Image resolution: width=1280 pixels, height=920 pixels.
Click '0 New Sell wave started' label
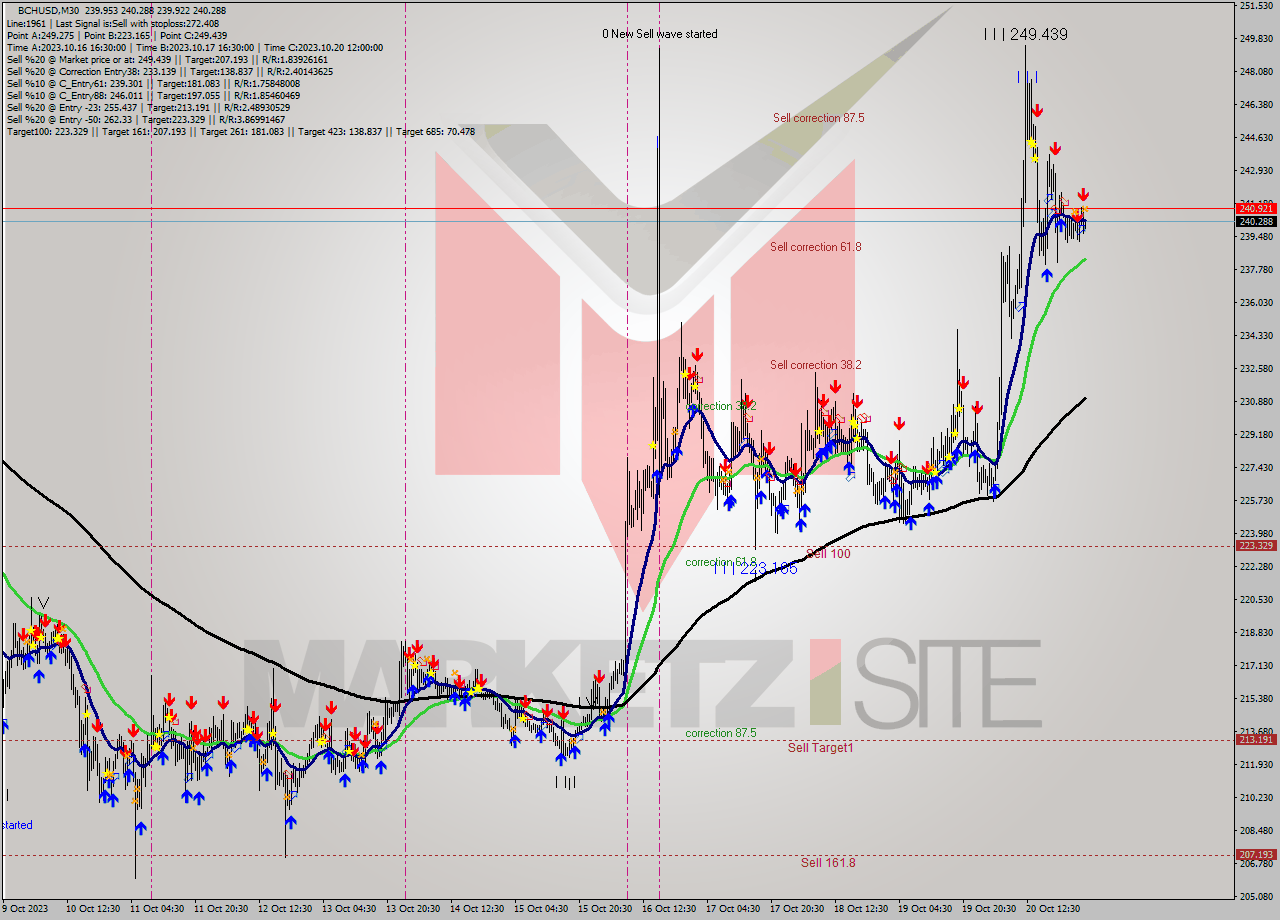pyautogui.click(x=659, y=34)
